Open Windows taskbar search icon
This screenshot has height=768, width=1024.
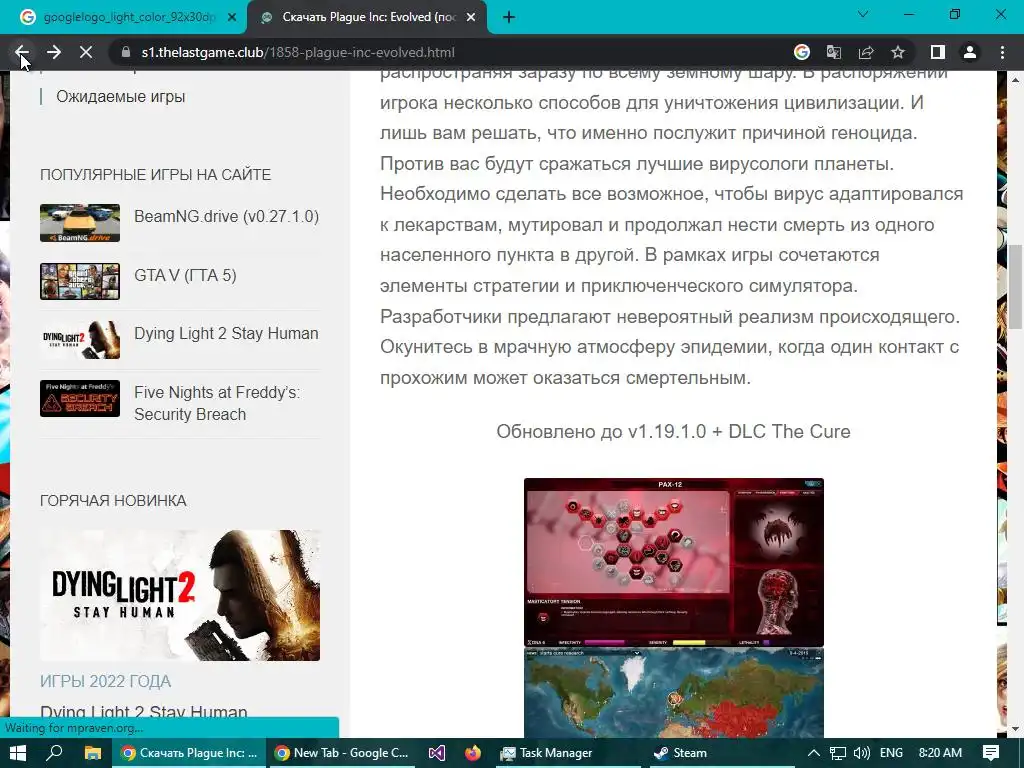click(54, 753)
